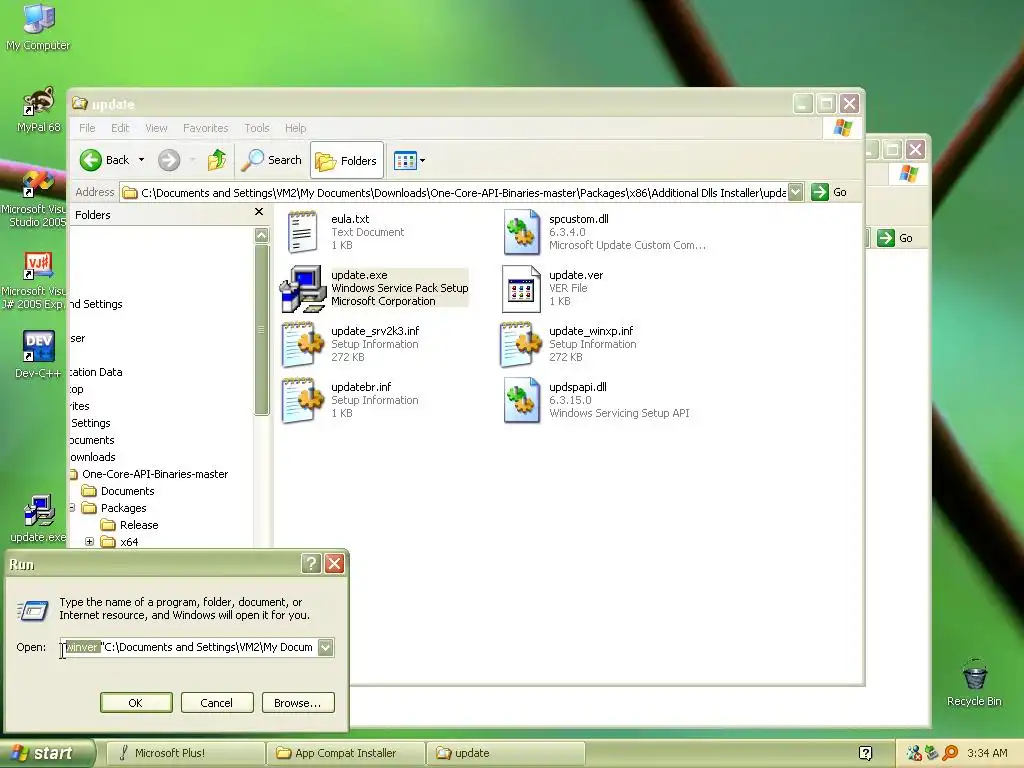Open the Help menu

pyautogui.click(x=295, y=128)
